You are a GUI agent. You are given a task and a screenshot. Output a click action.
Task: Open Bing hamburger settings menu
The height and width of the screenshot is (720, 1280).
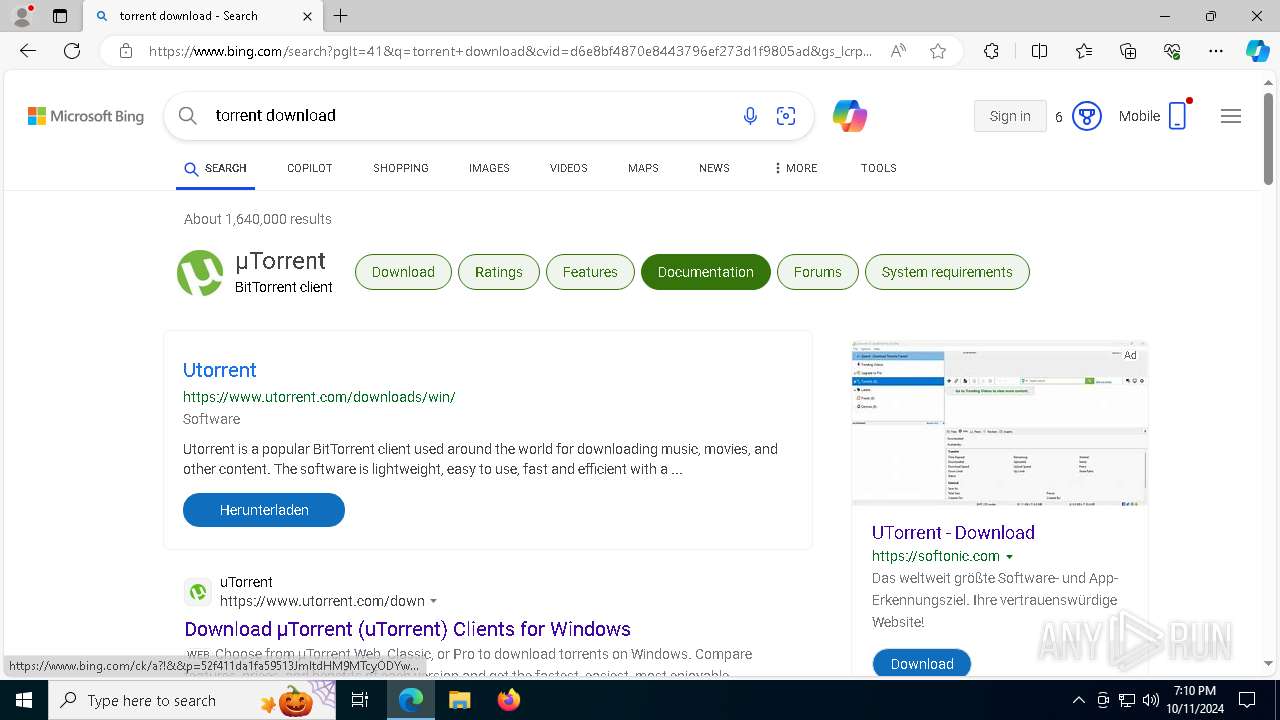tap(1231, 116)
